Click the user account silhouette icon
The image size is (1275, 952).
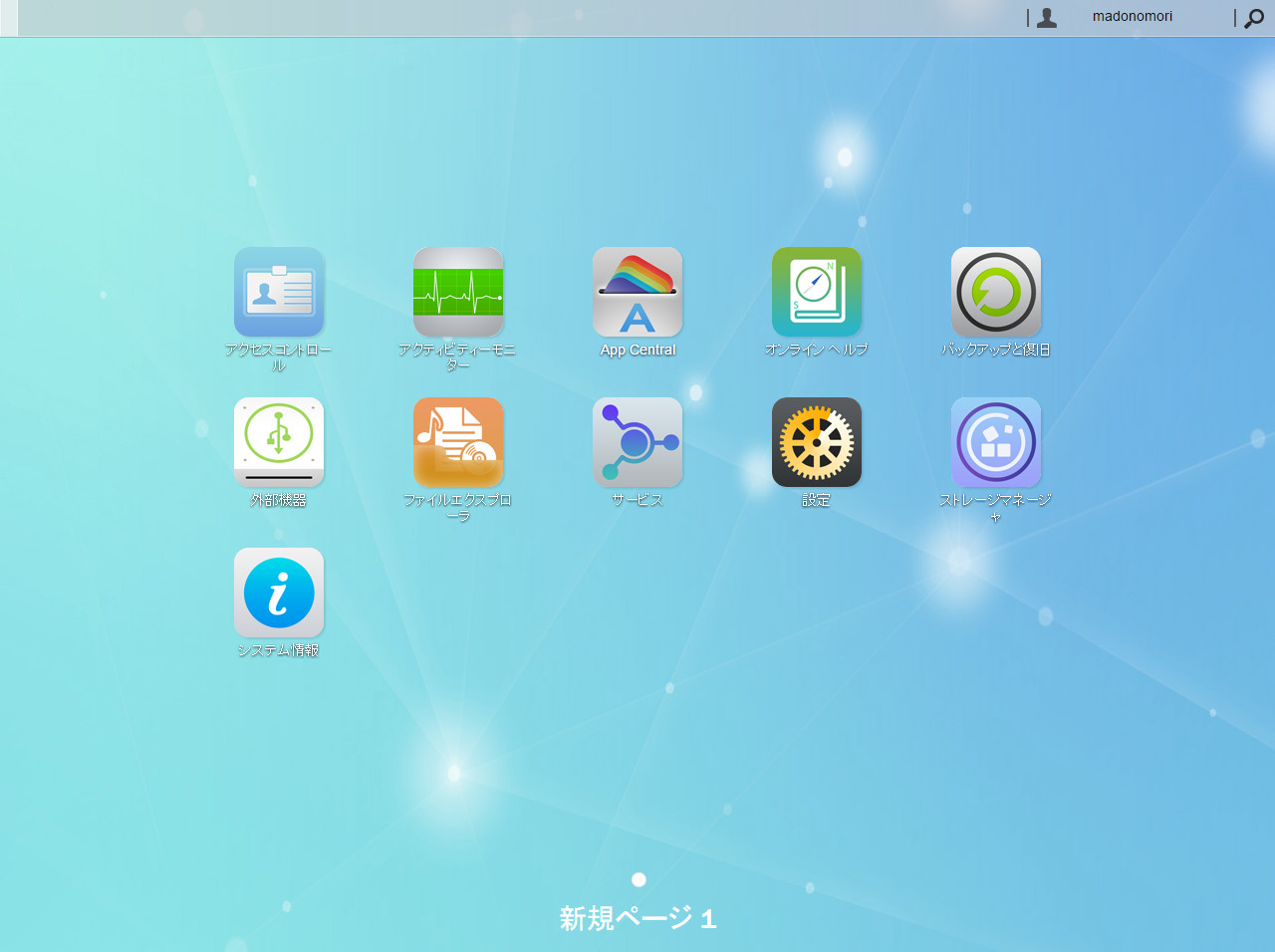click(1046, 17)
